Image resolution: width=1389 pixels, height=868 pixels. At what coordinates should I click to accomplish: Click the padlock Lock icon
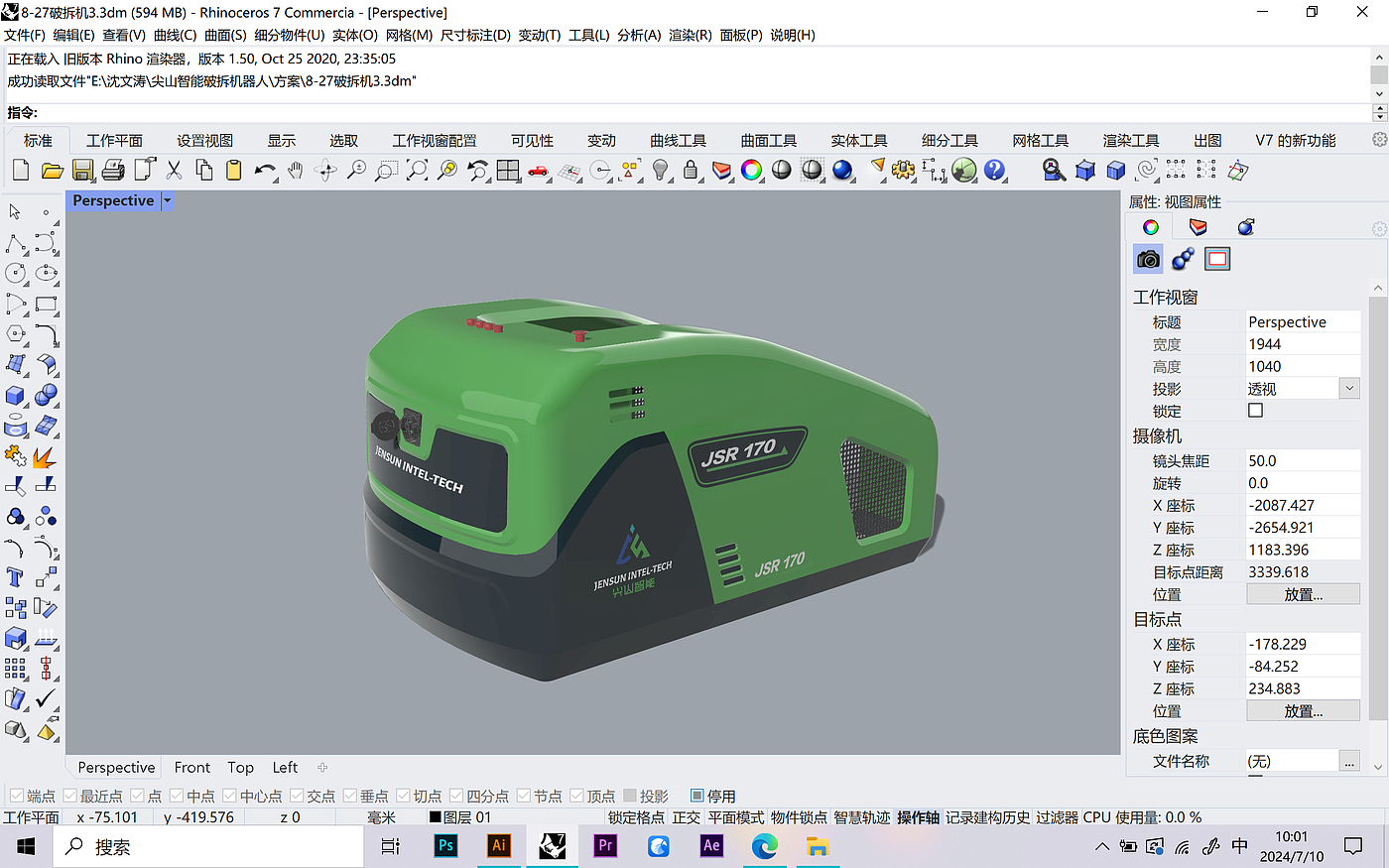691,171
